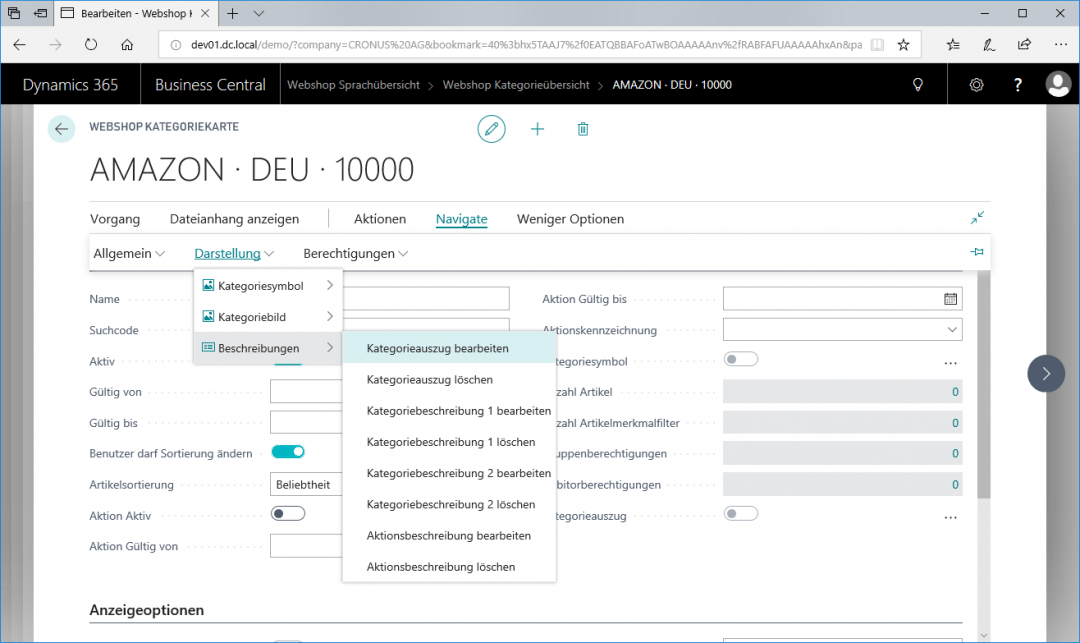Image resolution: width=1080 pixels, height=643 pixels.
Task: Toggle the Kategorieauszug switch
Action: point(740,514)
